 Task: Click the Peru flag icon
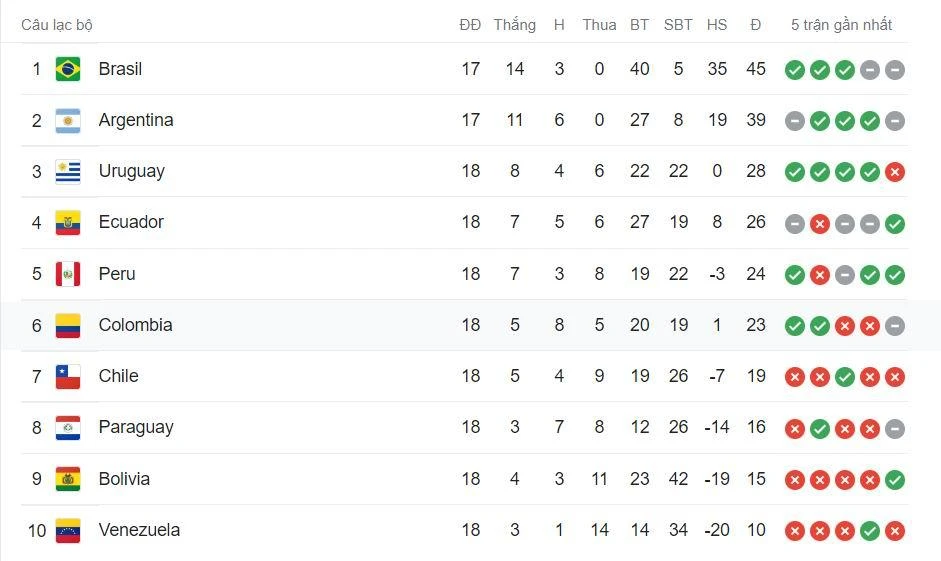(x=68, y=274)
